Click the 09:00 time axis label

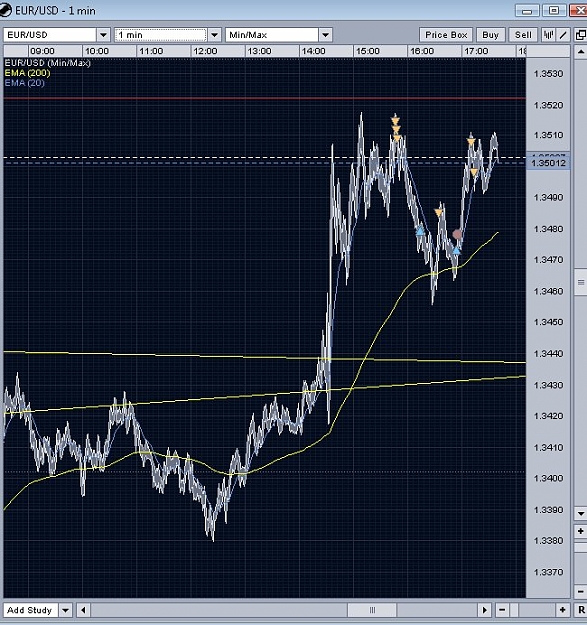tap(42, 51)
